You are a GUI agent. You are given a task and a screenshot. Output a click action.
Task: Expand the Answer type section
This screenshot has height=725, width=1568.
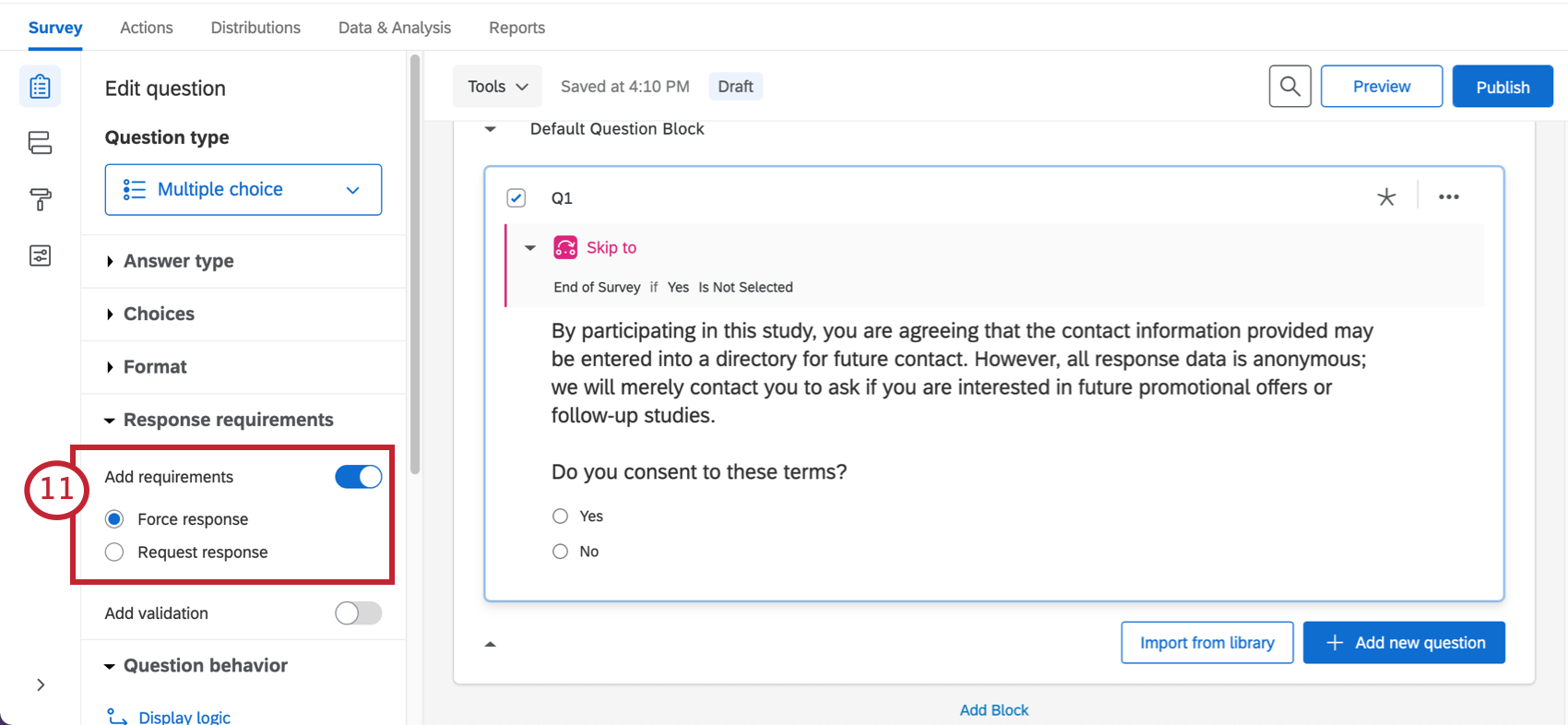[178, 261]
